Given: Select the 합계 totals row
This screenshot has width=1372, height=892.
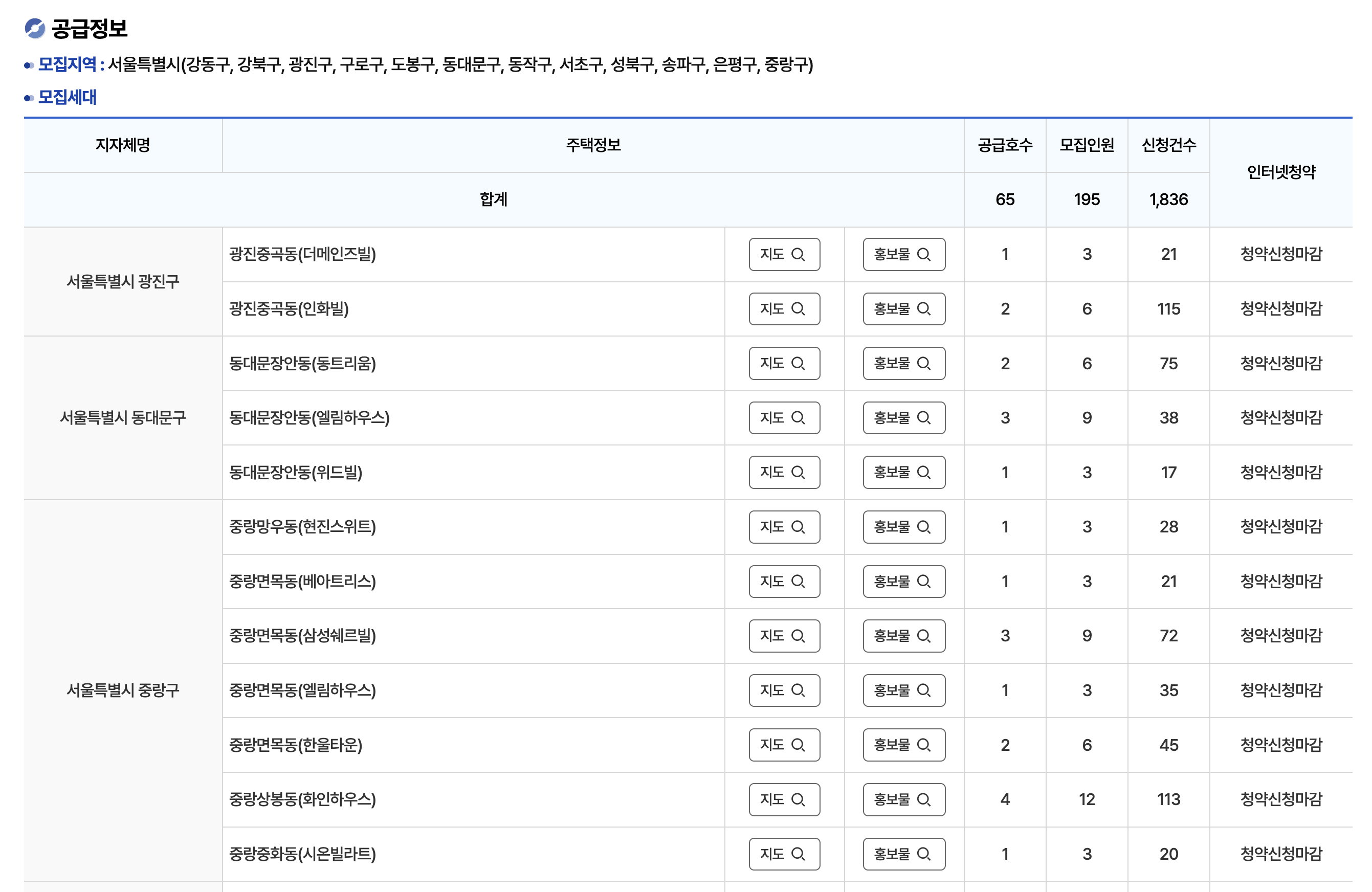Looking at the screenshot, I should point(493,199).
